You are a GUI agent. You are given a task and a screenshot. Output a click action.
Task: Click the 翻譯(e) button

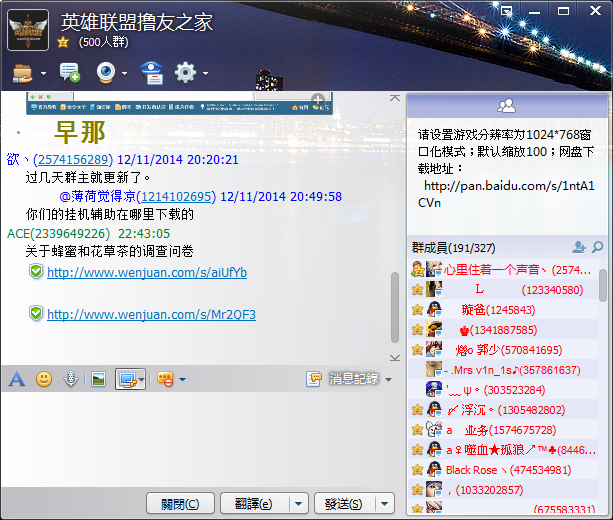coord(254,504)
